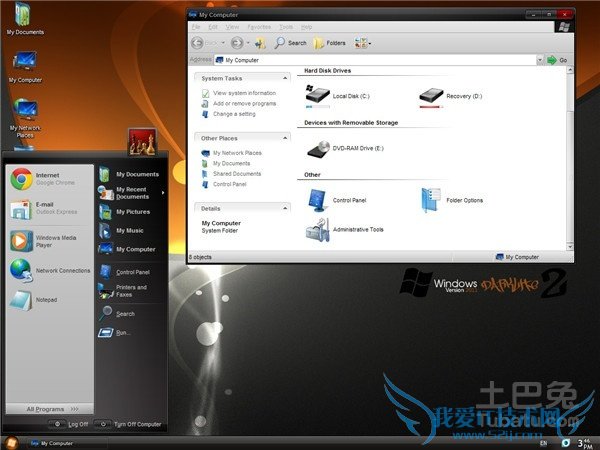Open the Forward button history dropdown
Viewport: 600px width, 450px height.
pos(248,43)
